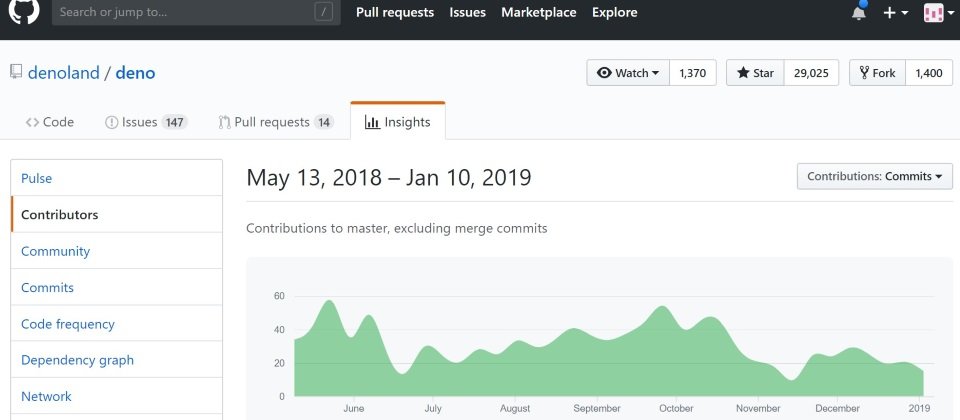Open the Contributions: Commits dropdown

pos(874,176)
